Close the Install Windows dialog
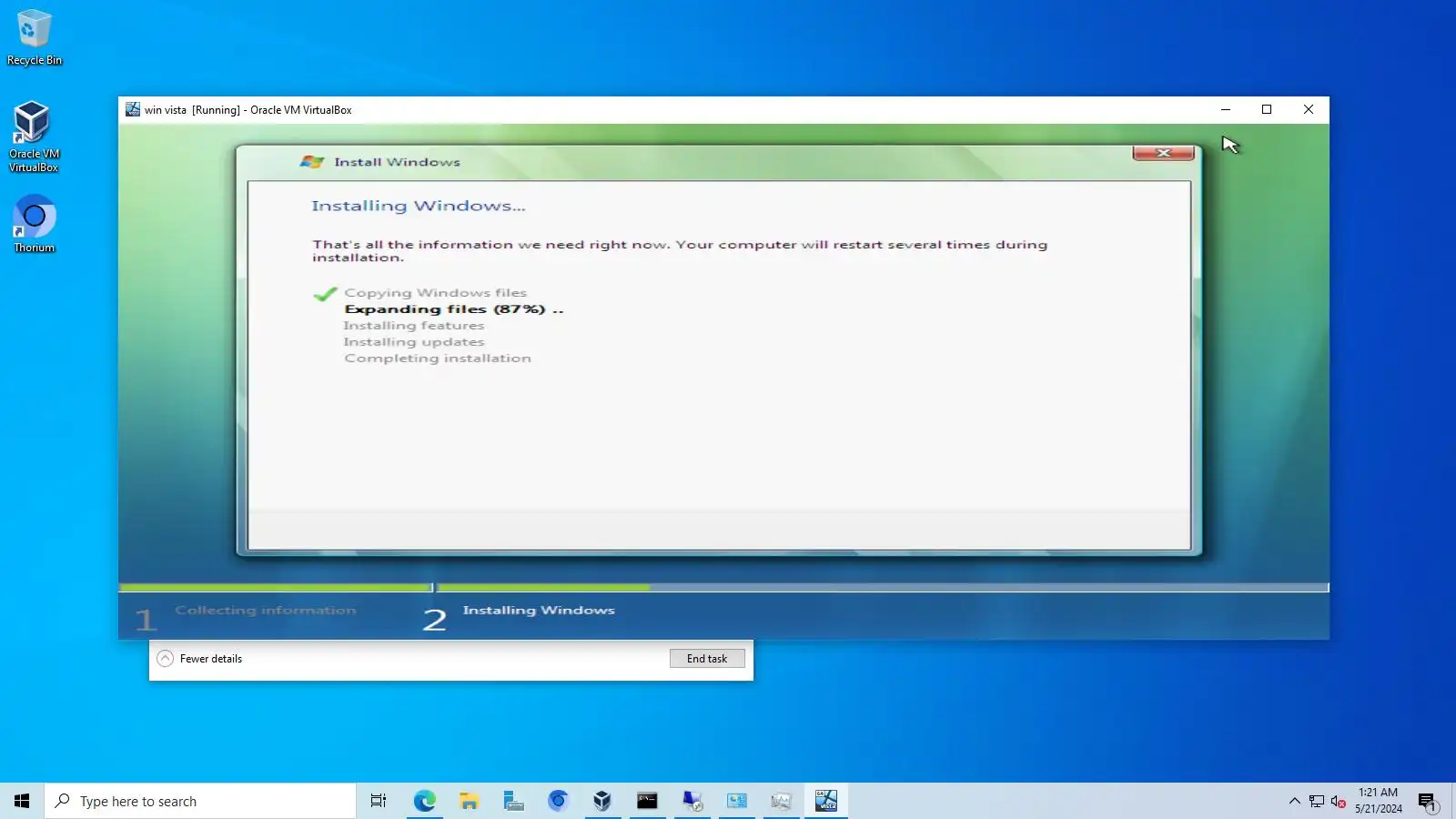The height and width of the screenshot is (819, 1456). pyautogui.click(x=1163, y=153)
